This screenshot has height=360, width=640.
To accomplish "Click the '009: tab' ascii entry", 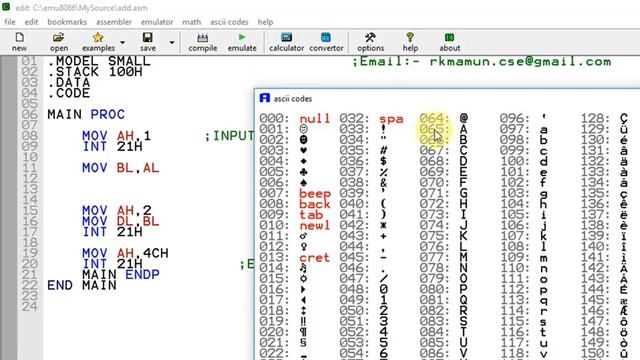I will pyautogui.click(x=291, y=214).
